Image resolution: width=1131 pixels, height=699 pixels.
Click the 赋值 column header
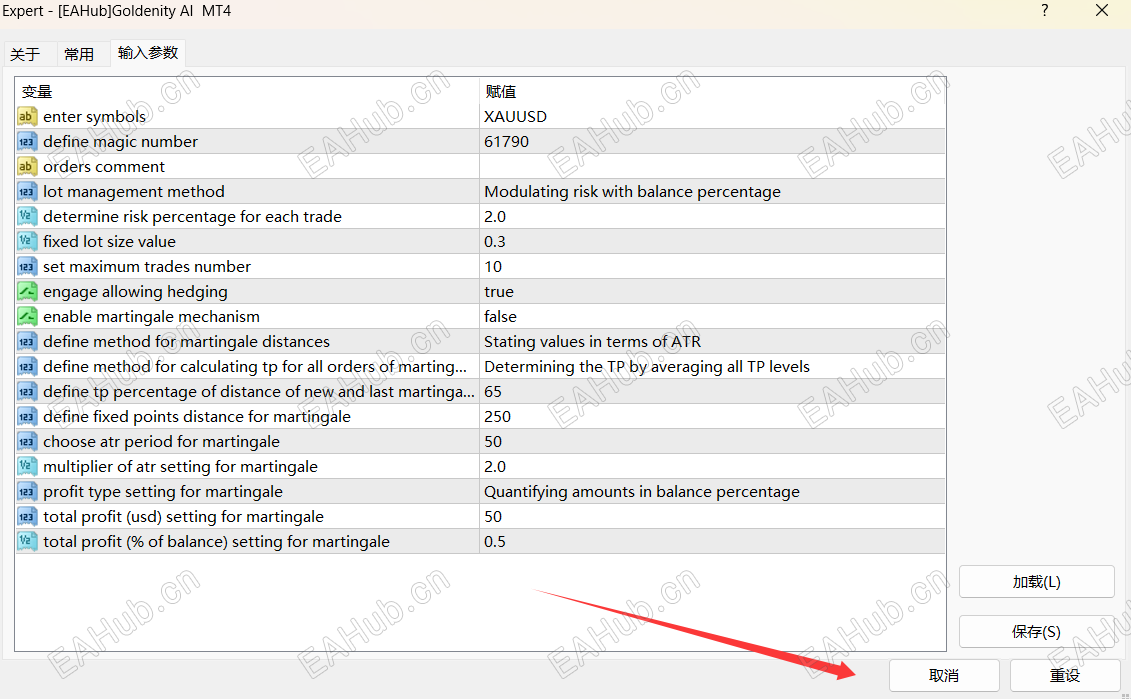[712, 92]
